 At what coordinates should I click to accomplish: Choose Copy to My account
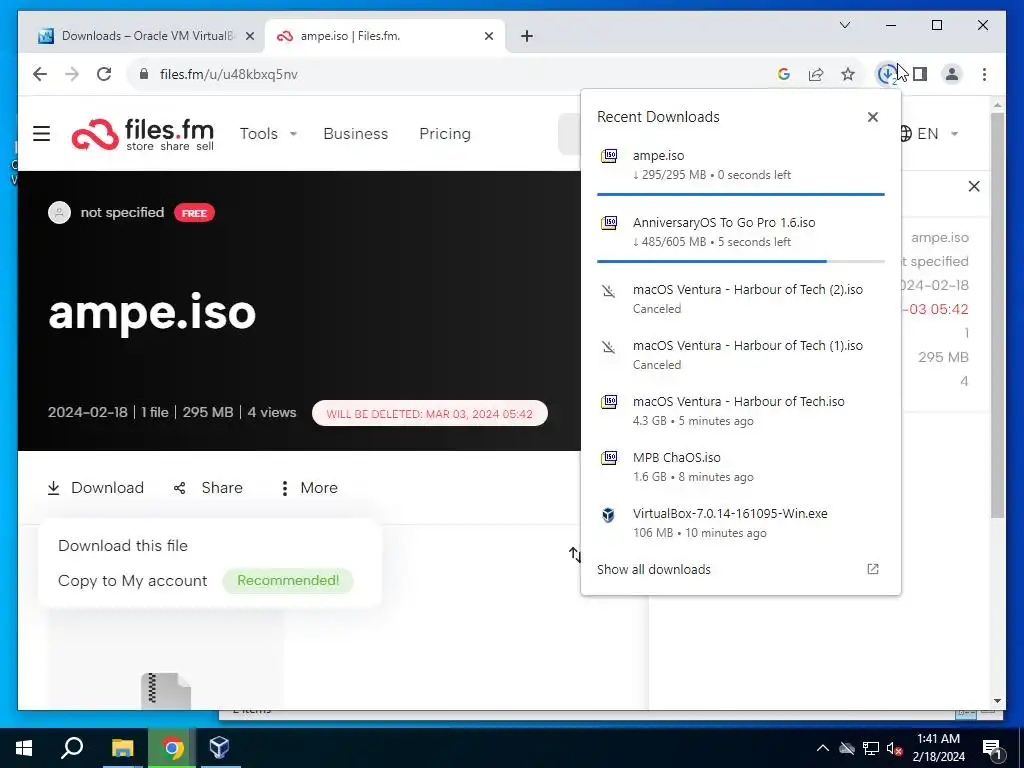pos(133,581)
